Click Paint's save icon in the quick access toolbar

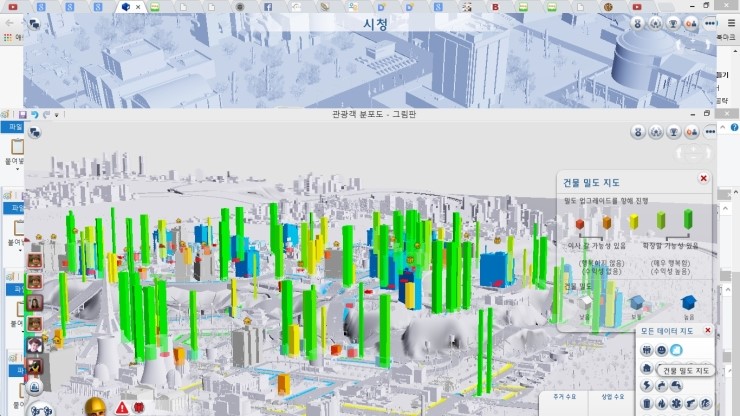pos(22,115)
